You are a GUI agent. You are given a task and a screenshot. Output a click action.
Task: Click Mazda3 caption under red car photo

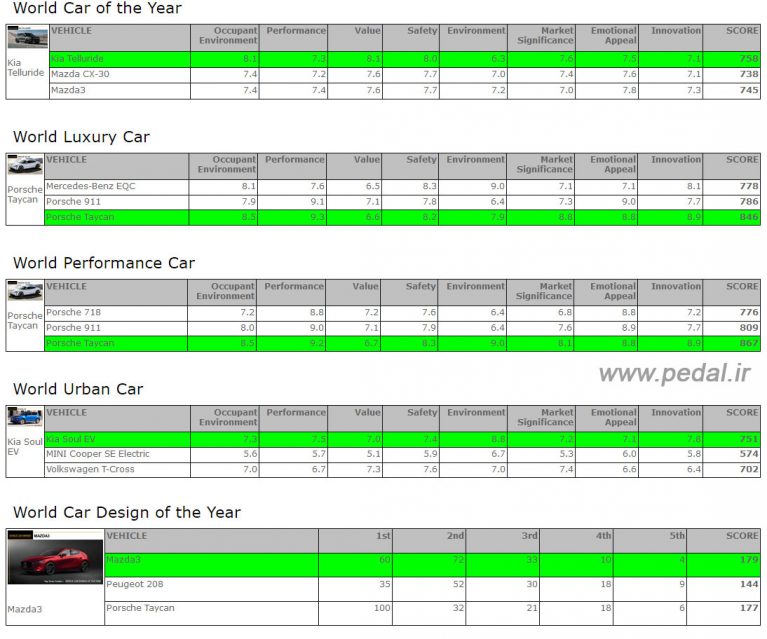point(24,609)
